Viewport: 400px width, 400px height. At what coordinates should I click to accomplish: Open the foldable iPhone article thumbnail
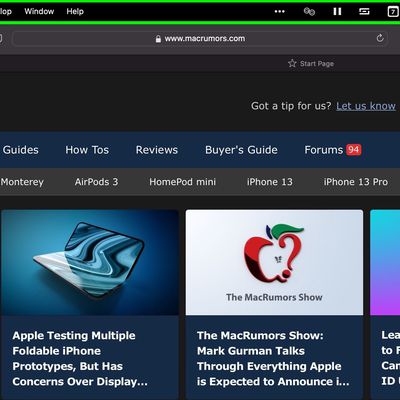[90, 262]
